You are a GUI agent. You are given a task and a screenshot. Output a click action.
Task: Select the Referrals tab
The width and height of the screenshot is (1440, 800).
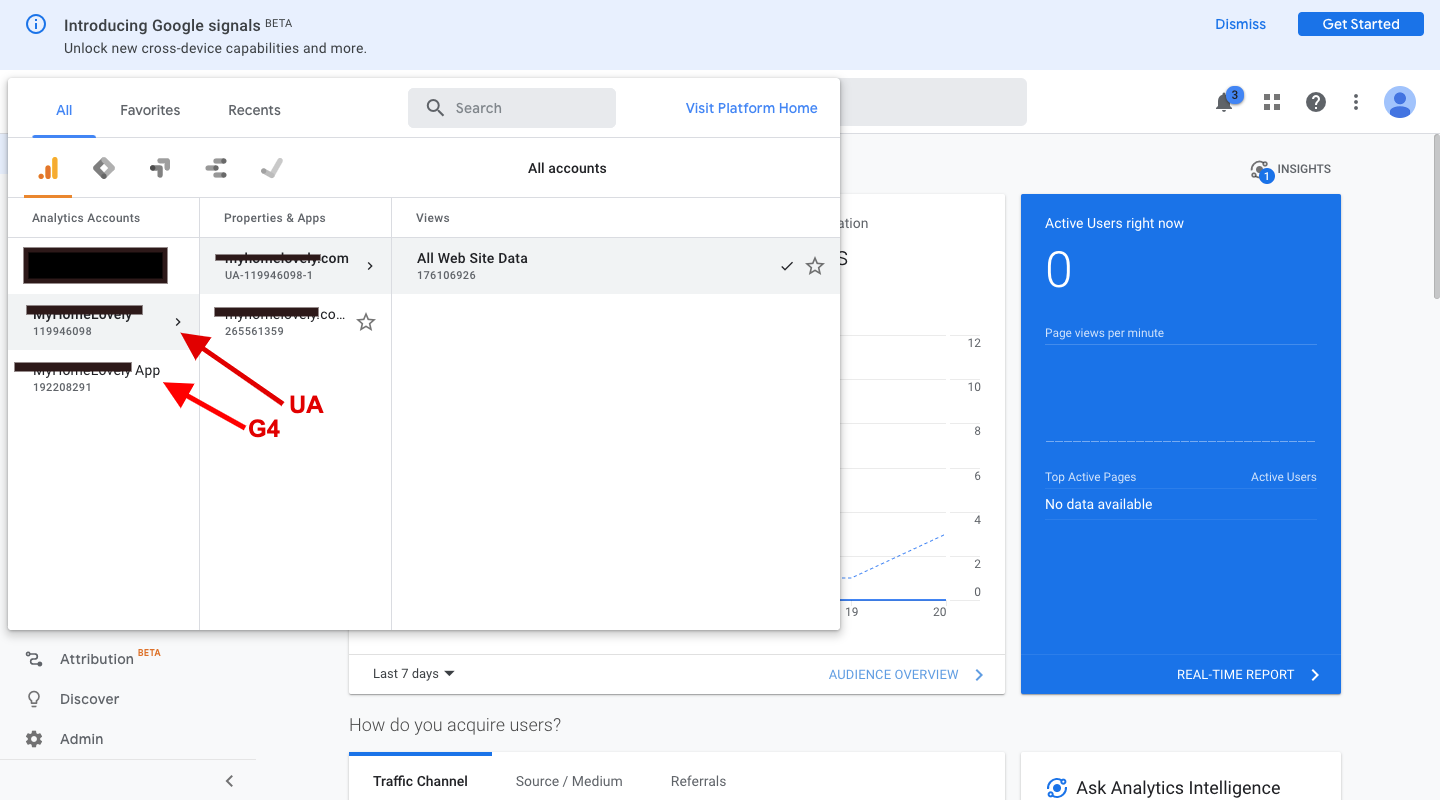click(698, 781)
